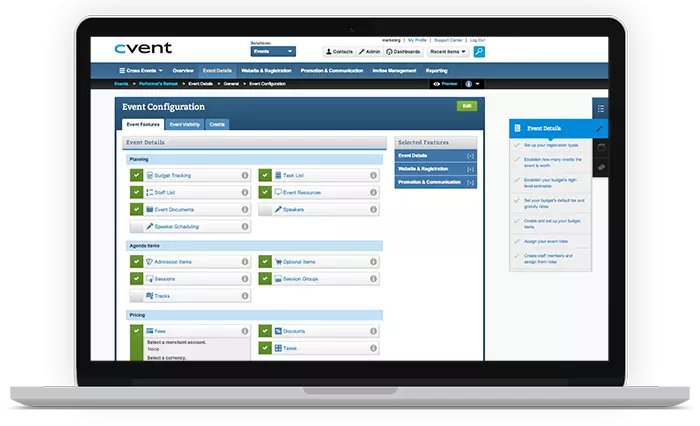Click the info icon next to Tracks
Viewport: 700px width, 426px height.
pos(245,296)
